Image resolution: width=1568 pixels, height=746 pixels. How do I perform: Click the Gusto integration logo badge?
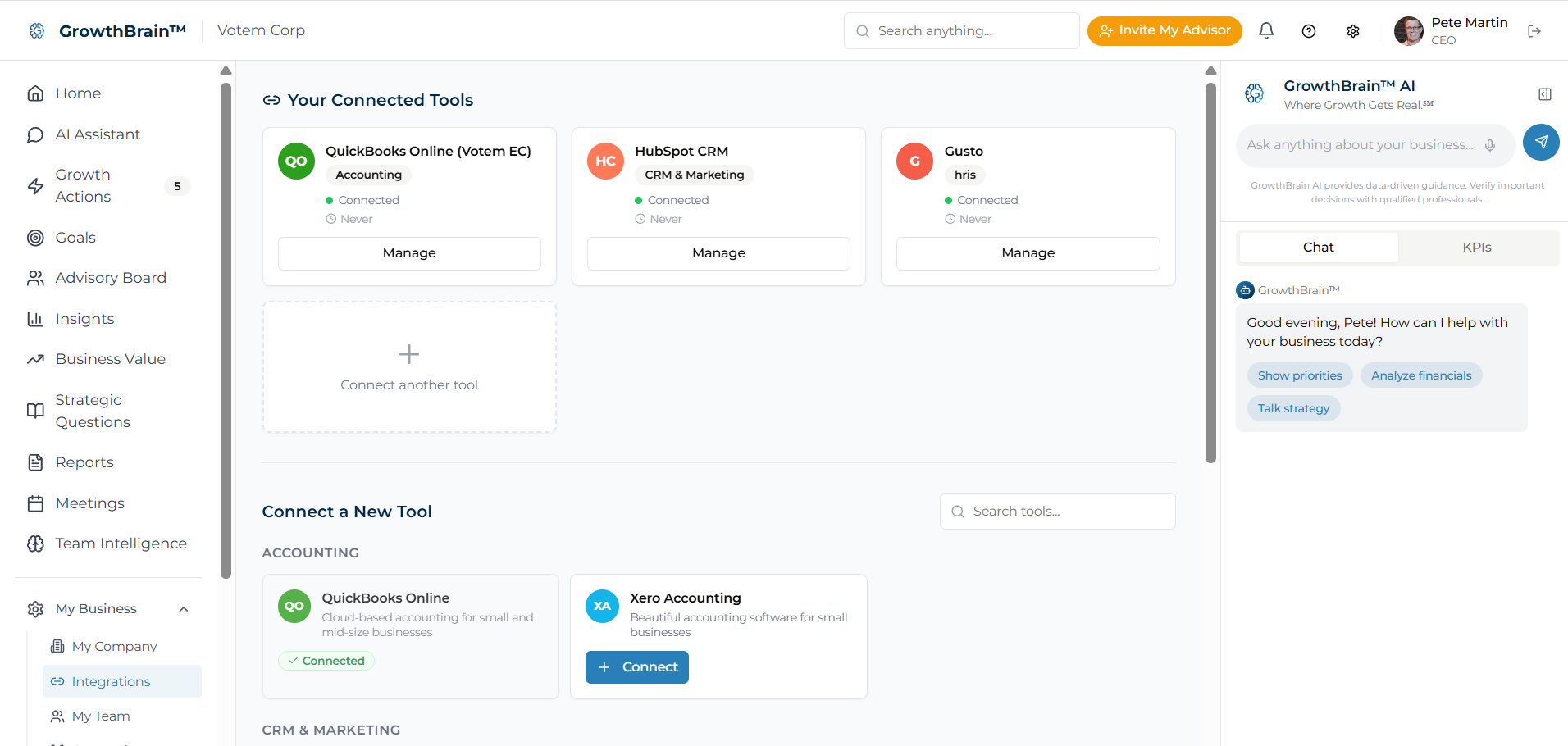[914, 161]
